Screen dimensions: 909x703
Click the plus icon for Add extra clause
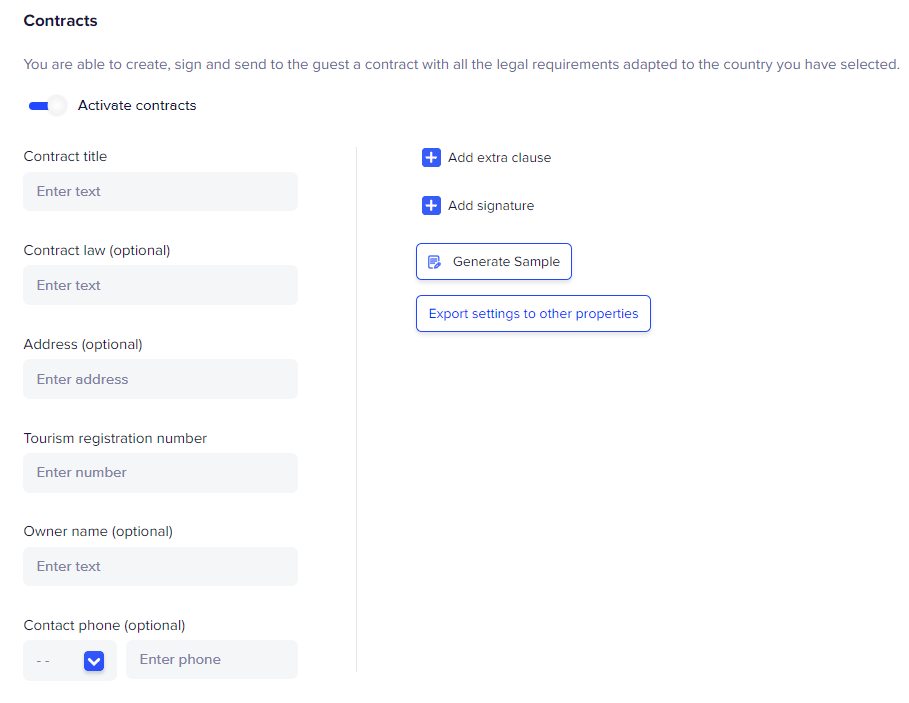[x=431, y=158]
